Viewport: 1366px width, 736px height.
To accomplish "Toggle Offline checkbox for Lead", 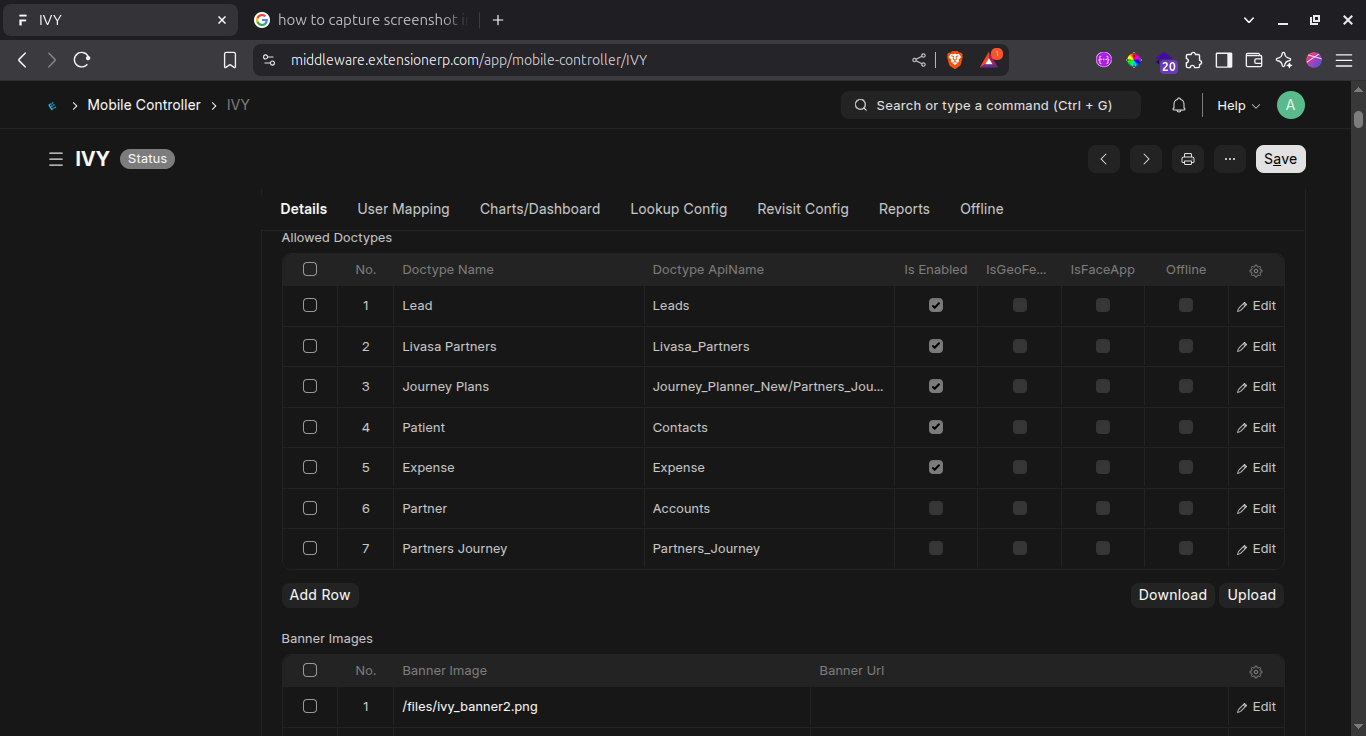I will tap(1186, 305).
